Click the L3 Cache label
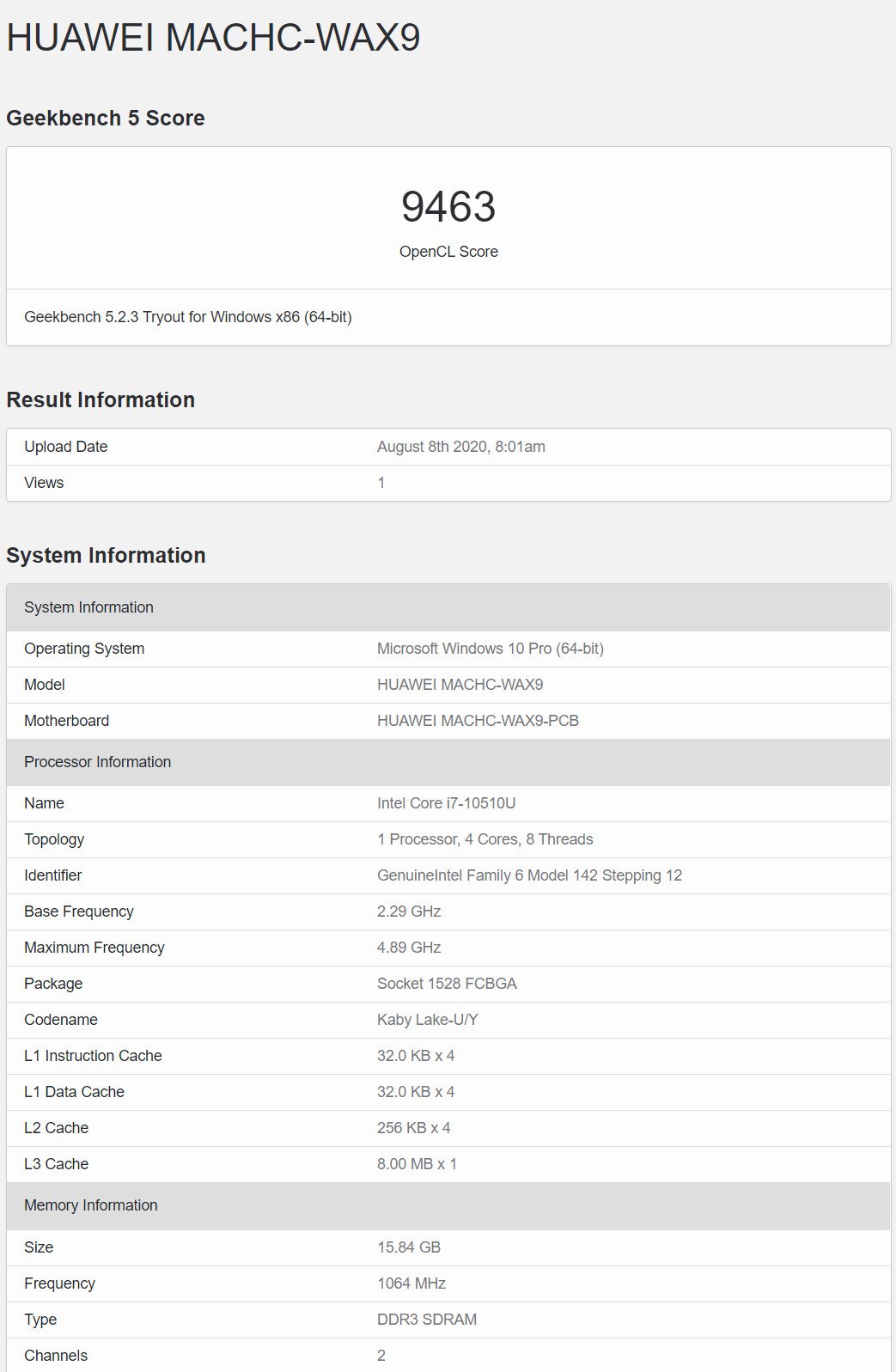This screenshot has height=1372, width=896. coord(56,1164)
